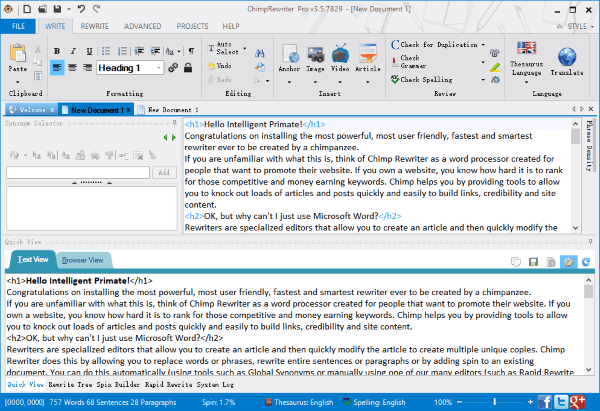Toggle italic formatting

[x=73, y=51]
